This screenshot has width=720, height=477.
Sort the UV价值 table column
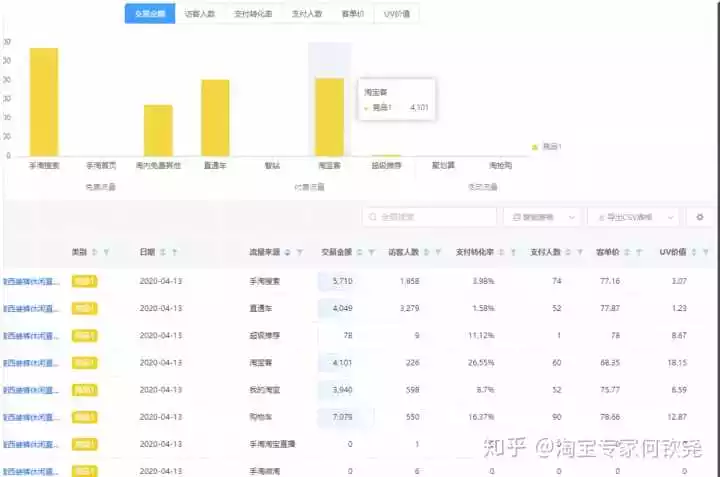(x=694, y=252)
